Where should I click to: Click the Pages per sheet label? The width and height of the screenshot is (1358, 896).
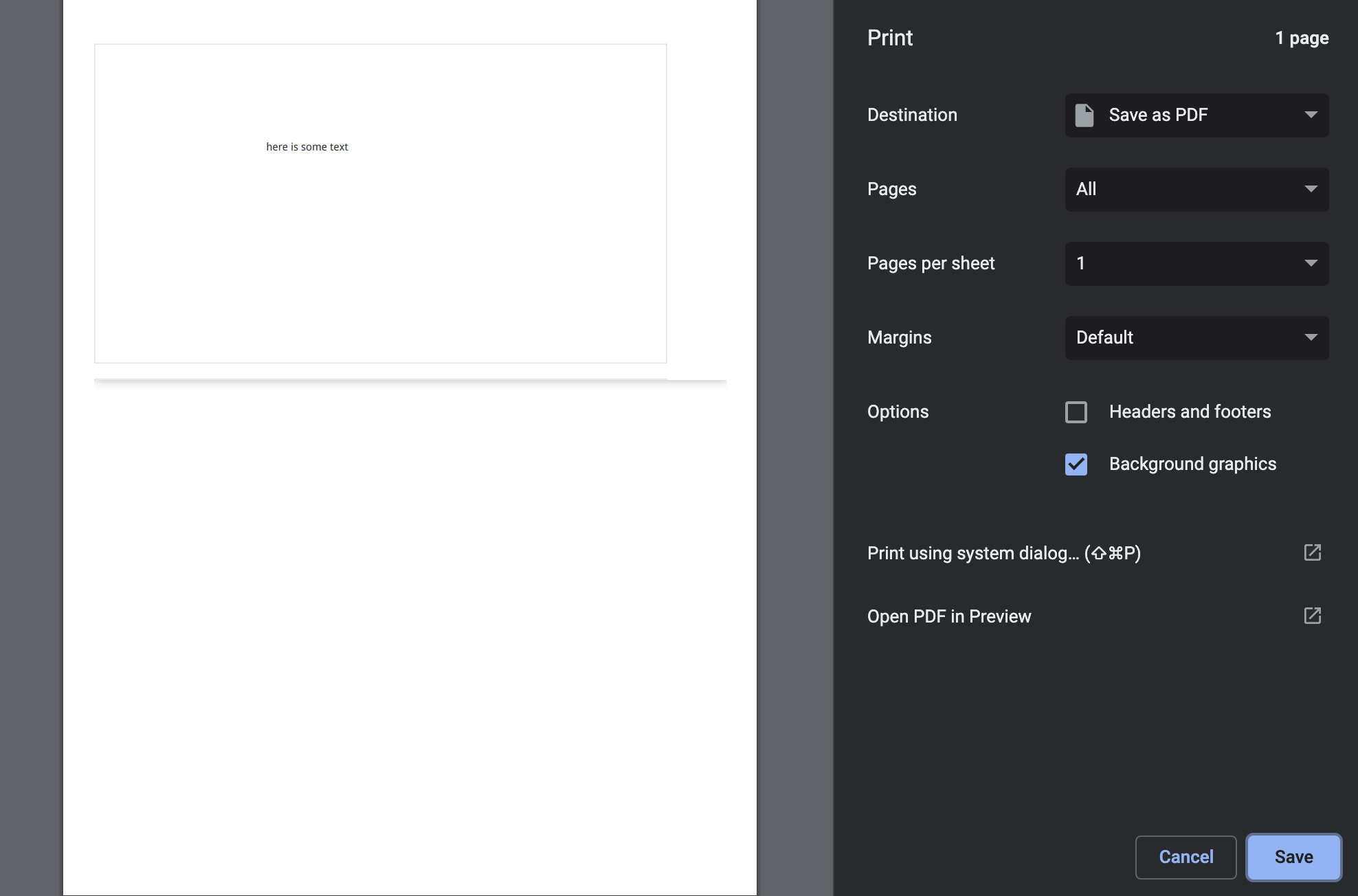[931, 263]
